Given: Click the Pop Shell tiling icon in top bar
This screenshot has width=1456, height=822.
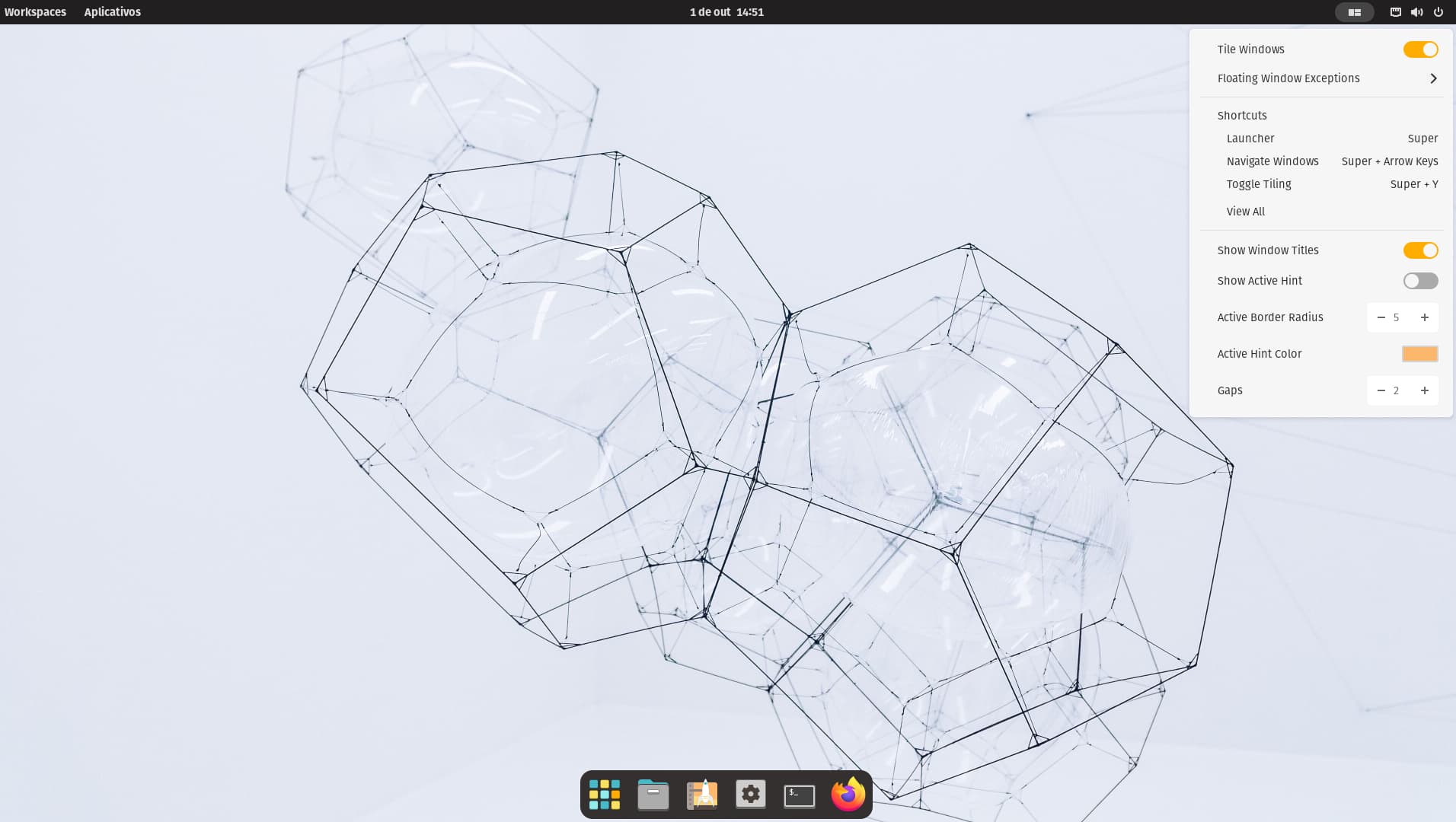Looking at the screenshot, I should click(1354, 12).
